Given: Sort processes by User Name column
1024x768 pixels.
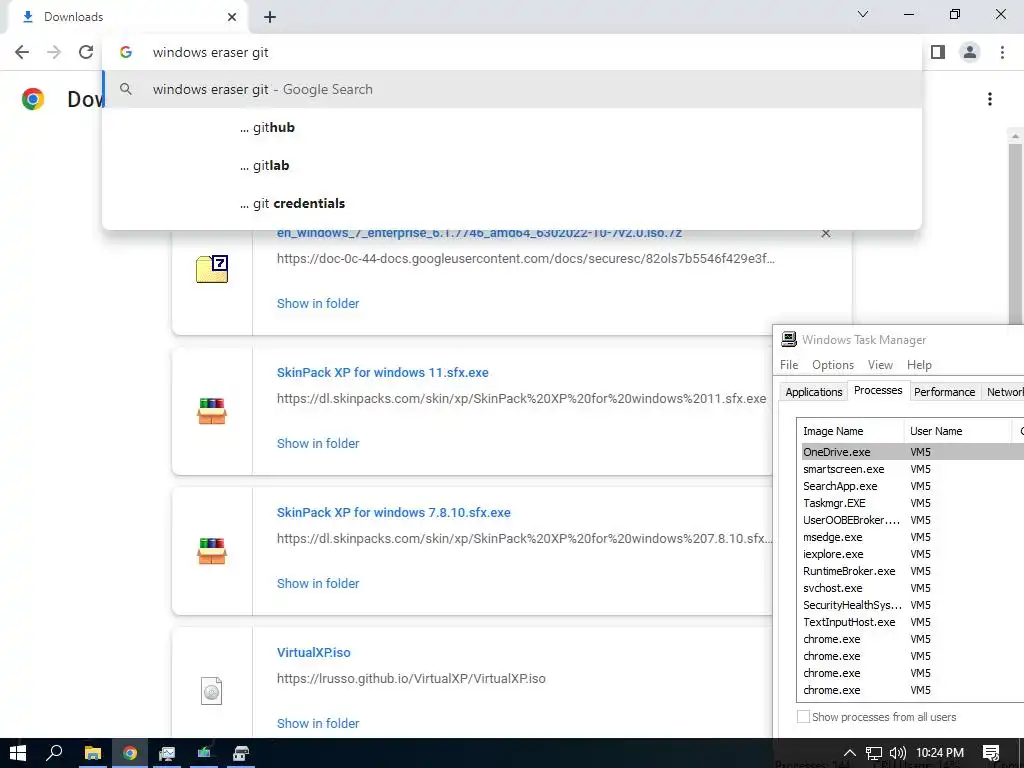Looking at the screenshot, I should coord(958,431).
